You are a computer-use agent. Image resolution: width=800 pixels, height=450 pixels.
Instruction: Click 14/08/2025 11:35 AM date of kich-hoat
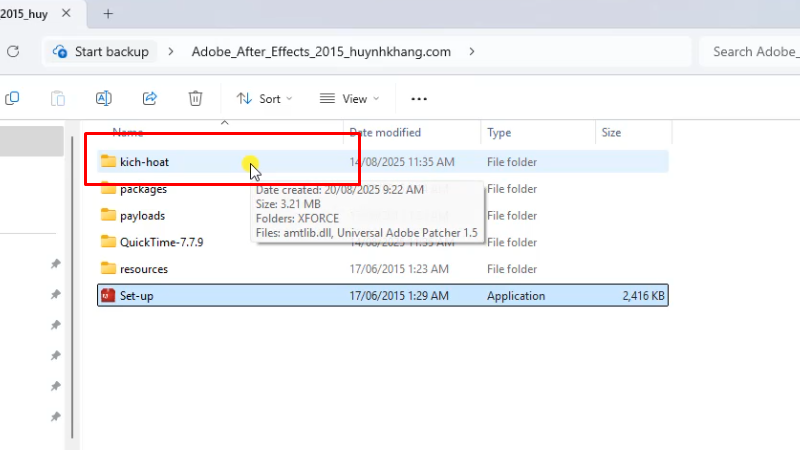402,162
